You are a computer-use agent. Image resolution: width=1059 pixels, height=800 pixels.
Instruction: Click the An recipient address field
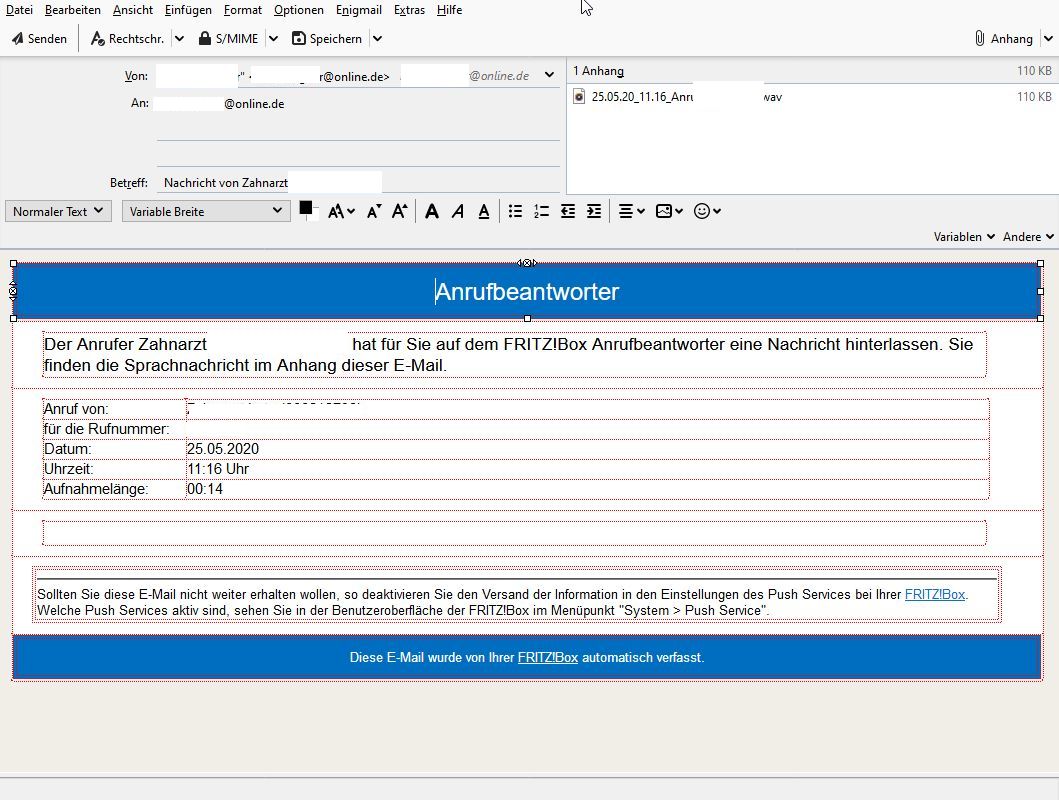coord(358,104)
